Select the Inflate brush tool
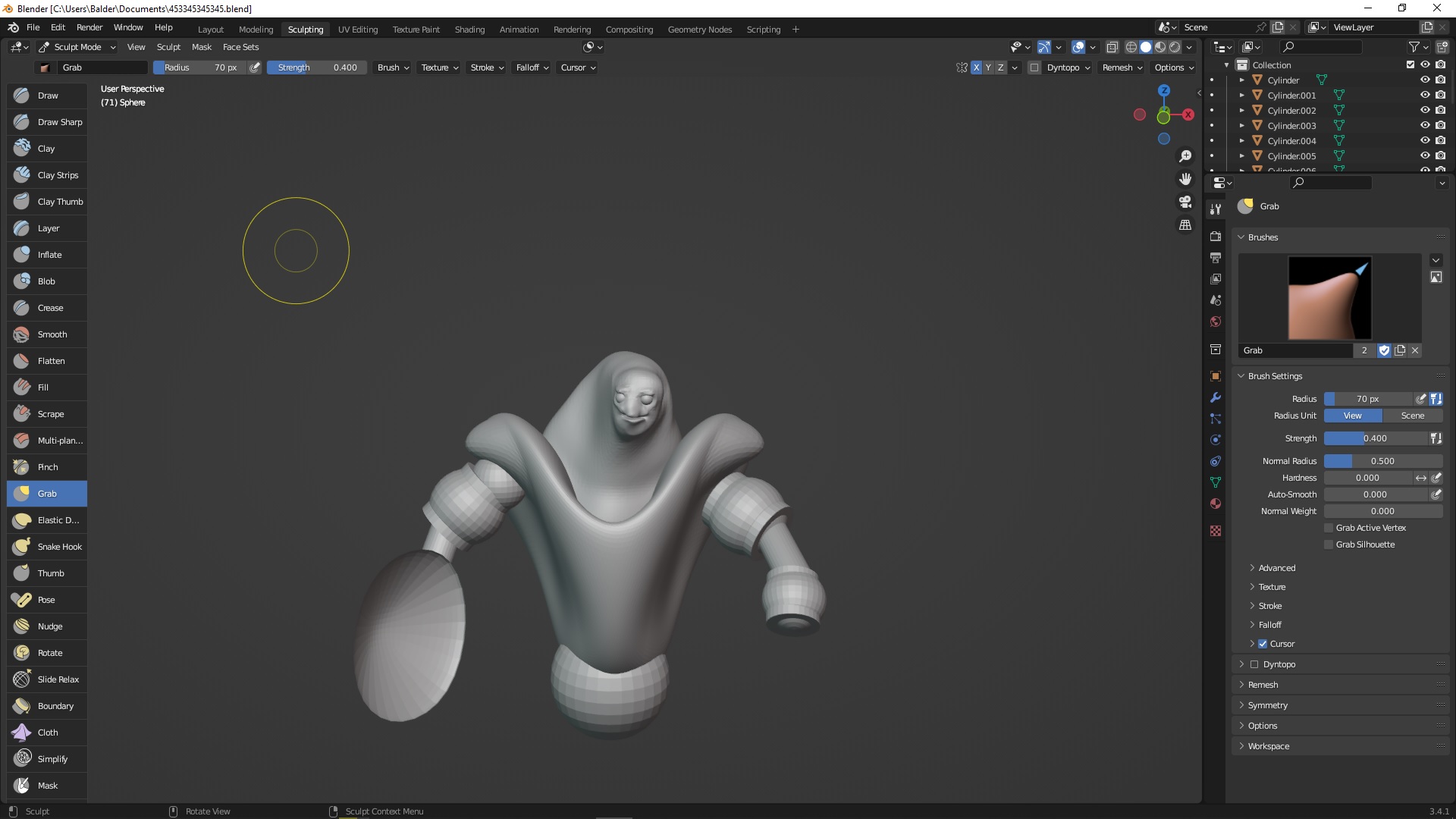The height and width of the screenshot is (819, 1456). click(x=47, y=255)
